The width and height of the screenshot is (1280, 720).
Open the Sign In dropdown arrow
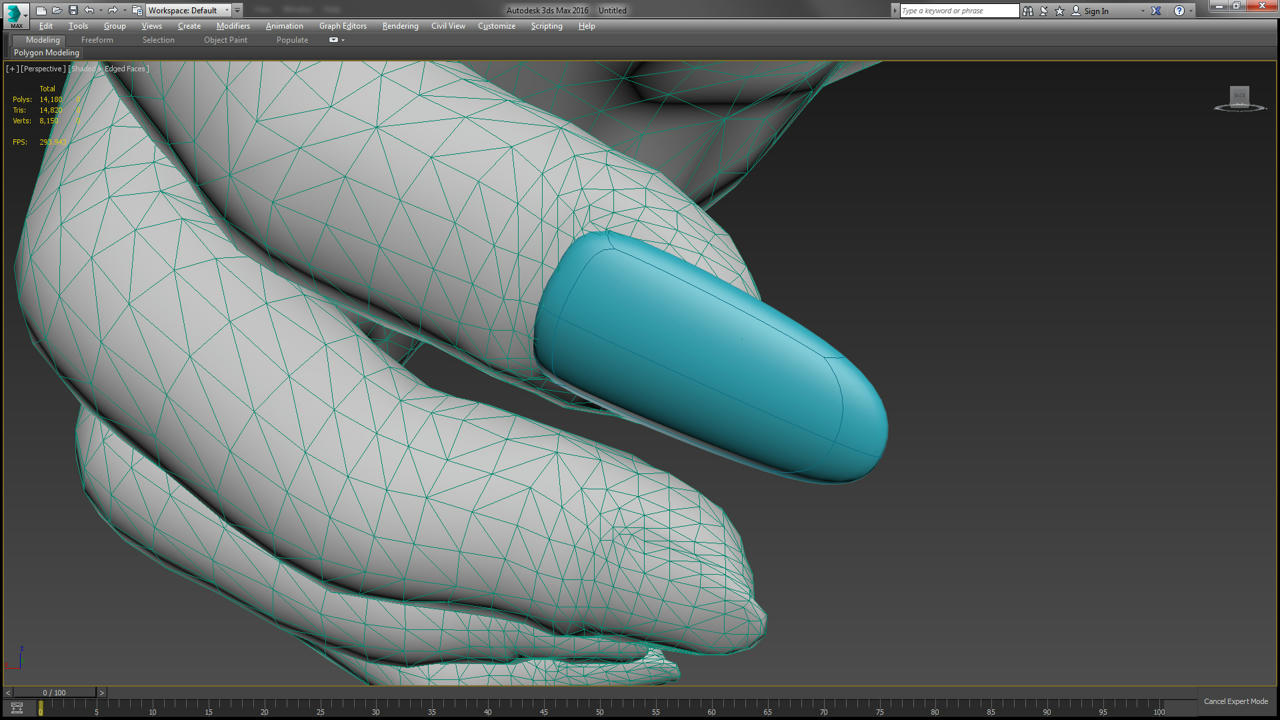click(1143, 11)
